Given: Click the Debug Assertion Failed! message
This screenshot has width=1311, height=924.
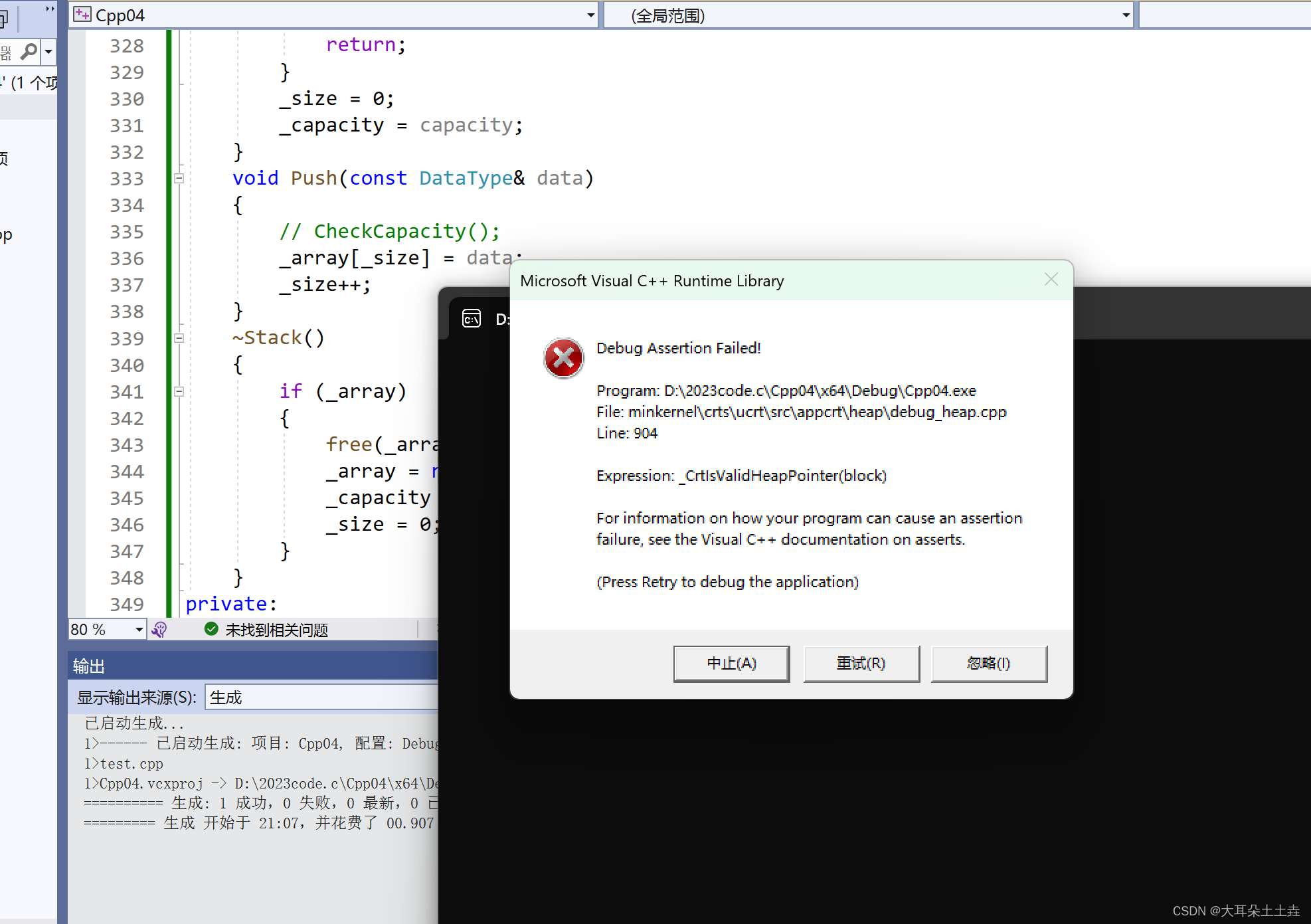Looking at the screenshot, I should click(x=679, y=348).
